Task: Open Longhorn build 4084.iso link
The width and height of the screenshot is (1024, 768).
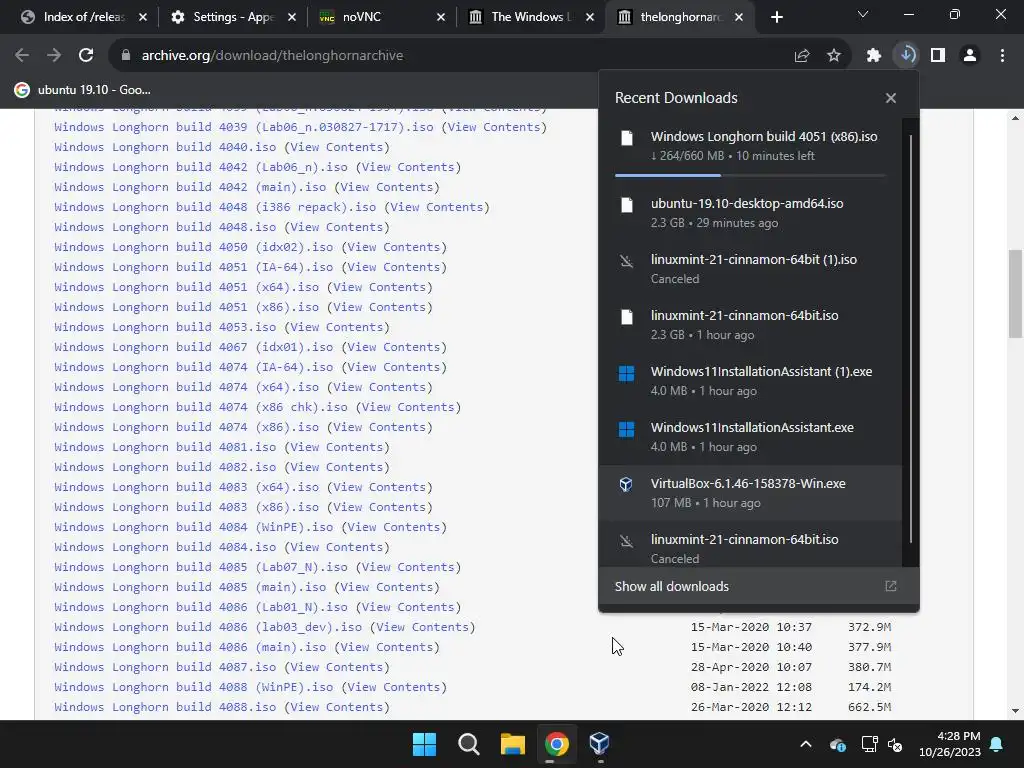Action: pos(165,547)
